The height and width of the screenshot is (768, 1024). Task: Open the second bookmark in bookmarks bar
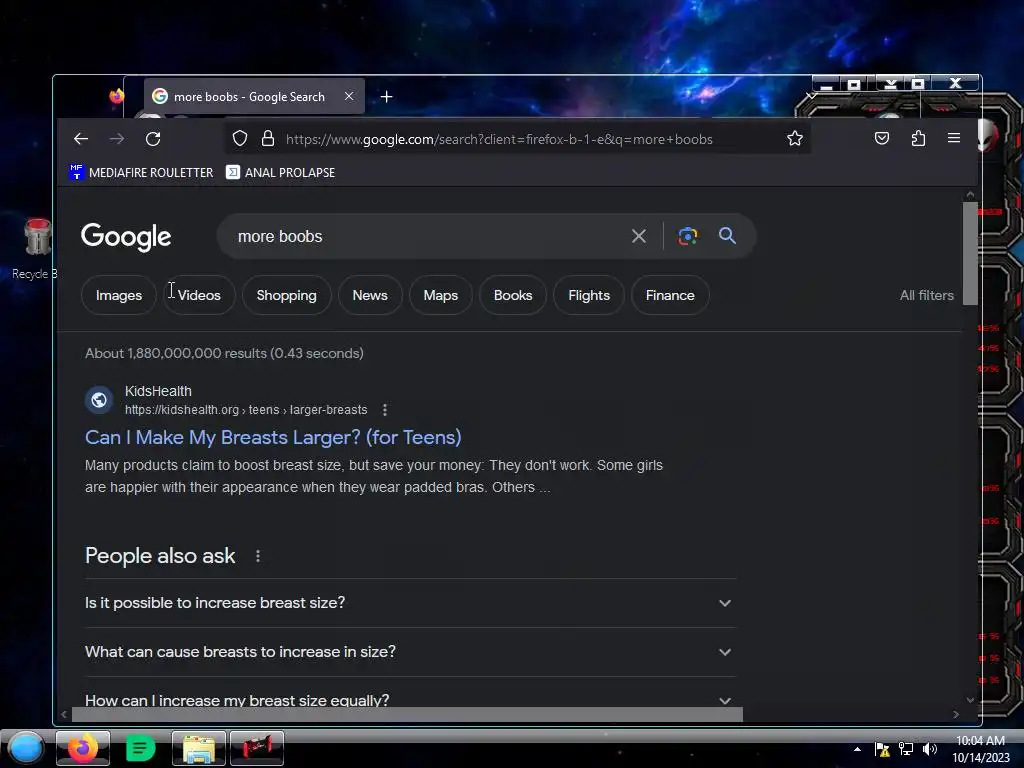(x=281, y=172)
